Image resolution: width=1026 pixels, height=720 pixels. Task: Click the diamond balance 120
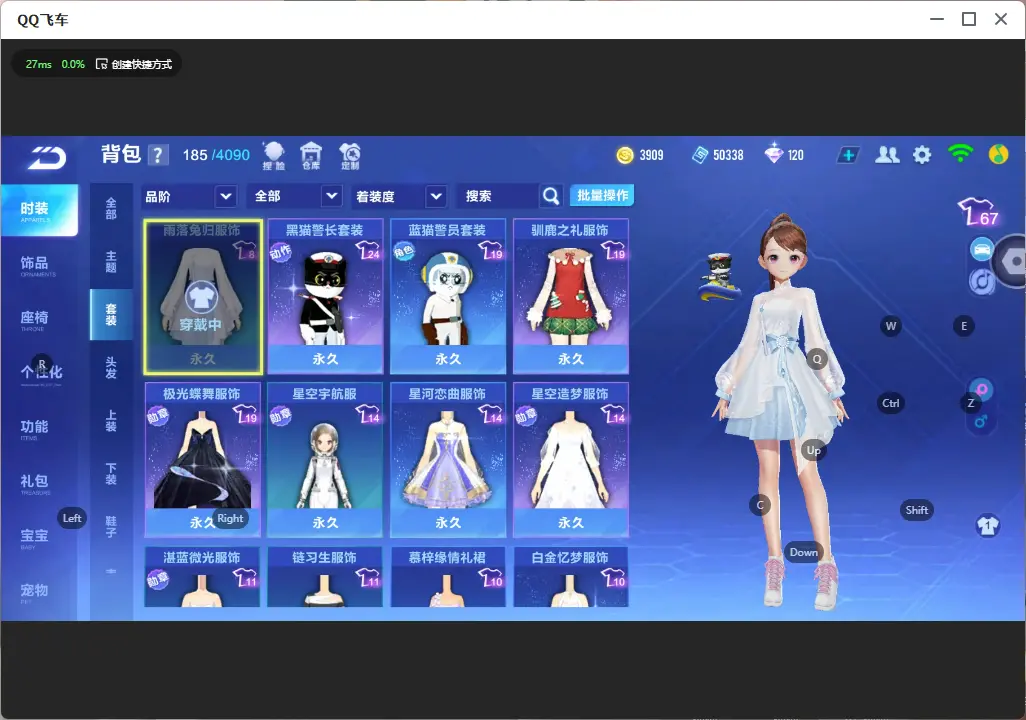click(784, 154)
